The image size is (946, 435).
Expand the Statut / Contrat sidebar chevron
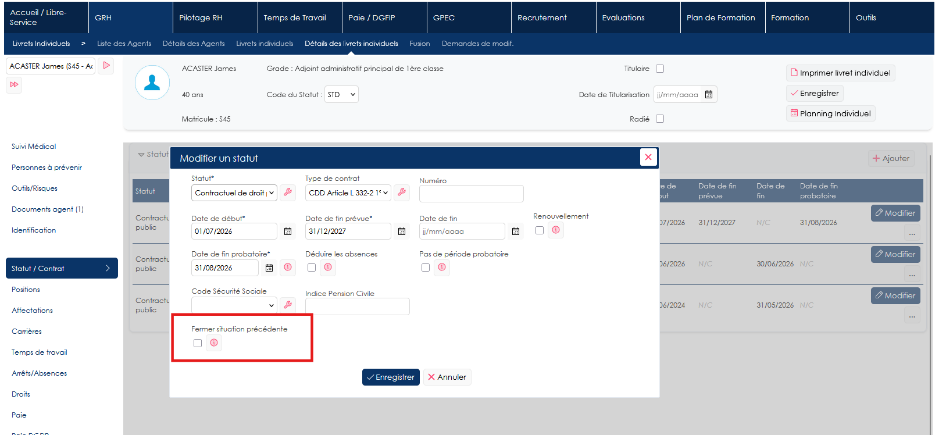coord(107,268)
